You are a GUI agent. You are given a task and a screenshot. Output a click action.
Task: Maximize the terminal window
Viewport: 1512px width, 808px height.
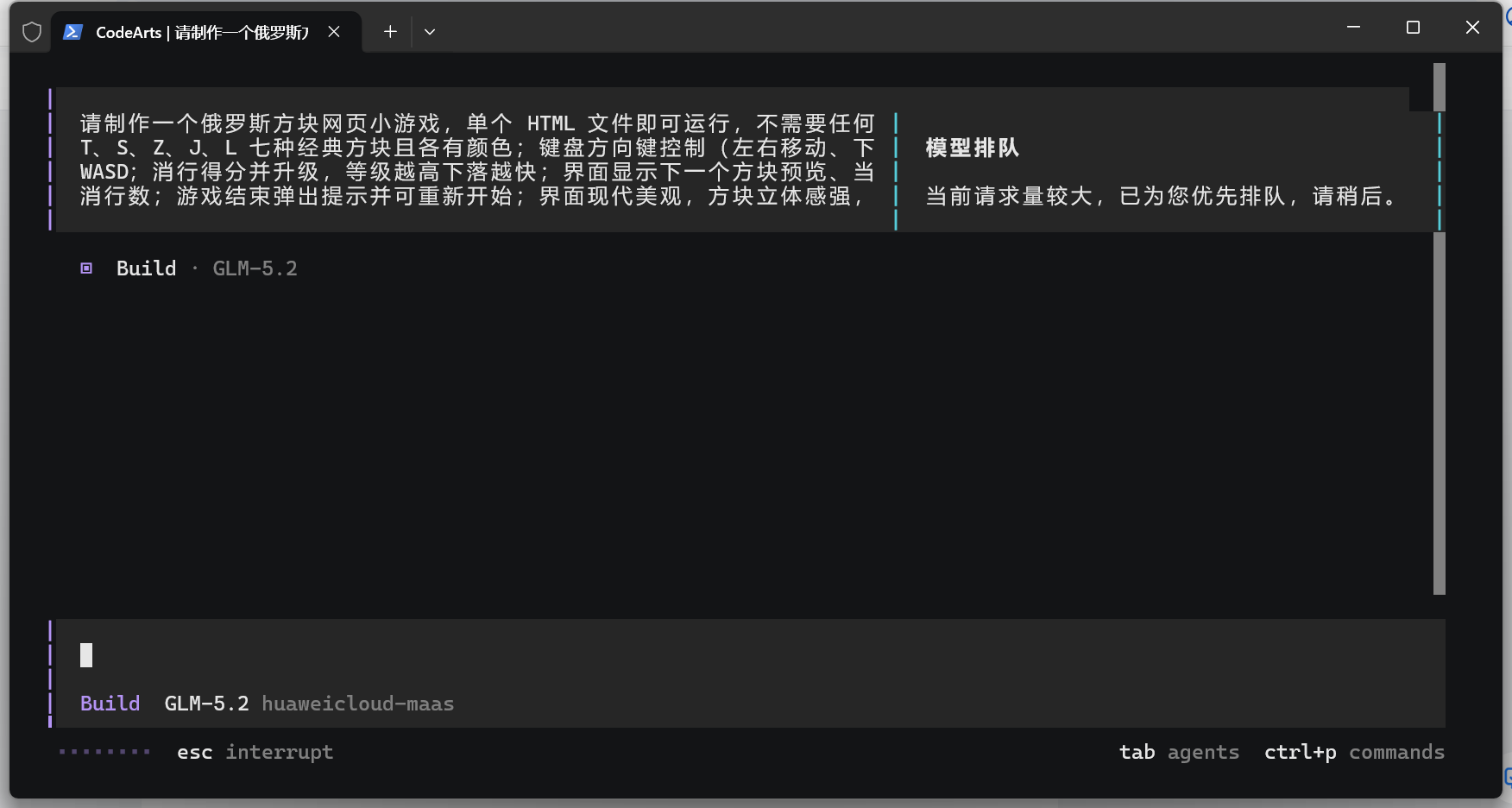(1413, 28)
